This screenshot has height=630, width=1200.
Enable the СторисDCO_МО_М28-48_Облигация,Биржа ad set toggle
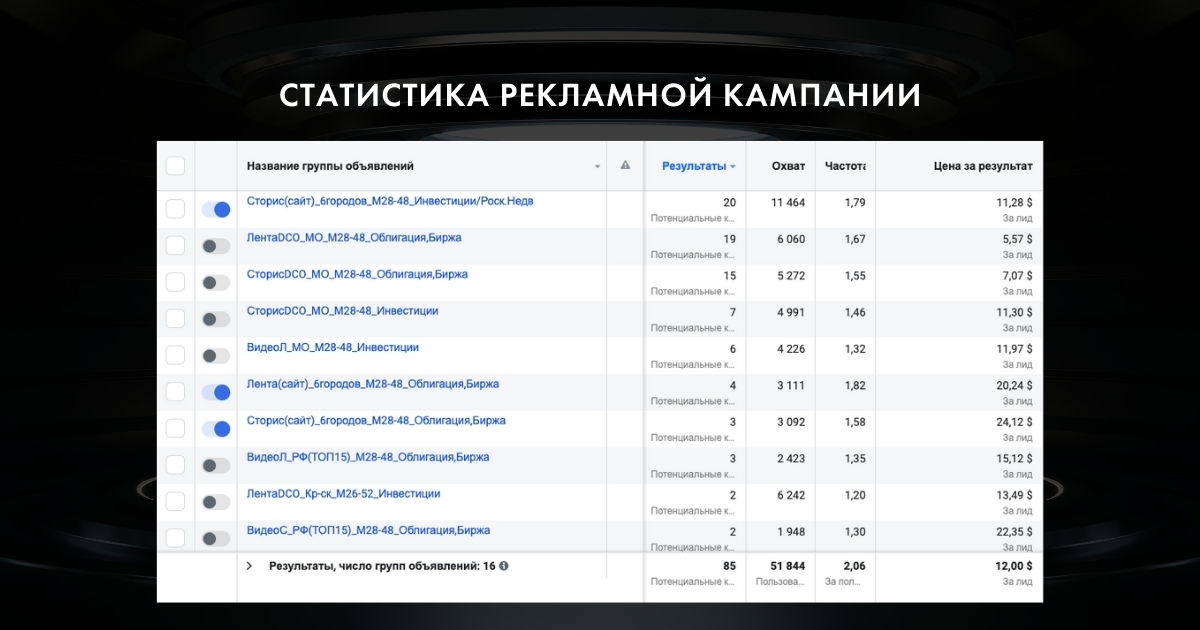tap(216, 282)
